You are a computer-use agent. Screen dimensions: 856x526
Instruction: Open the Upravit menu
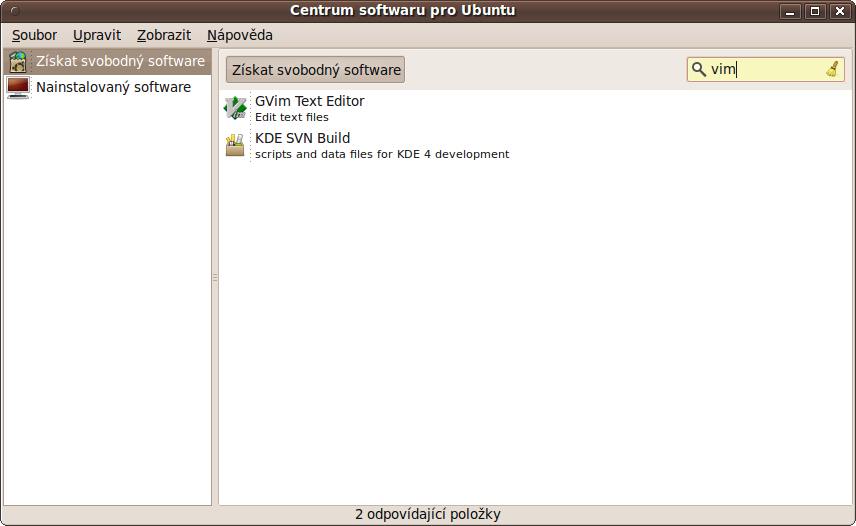click(x=97, y=35)
